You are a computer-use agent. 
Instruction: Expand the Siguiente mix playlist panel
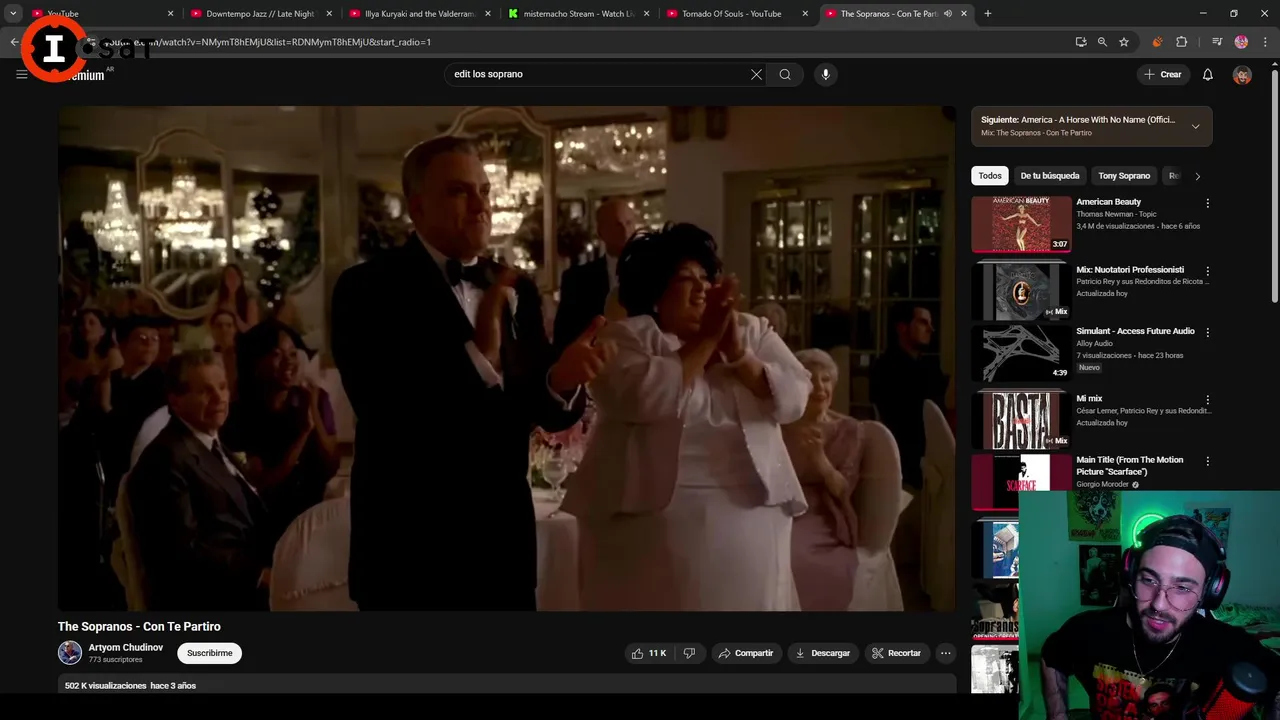[1195, 126]
